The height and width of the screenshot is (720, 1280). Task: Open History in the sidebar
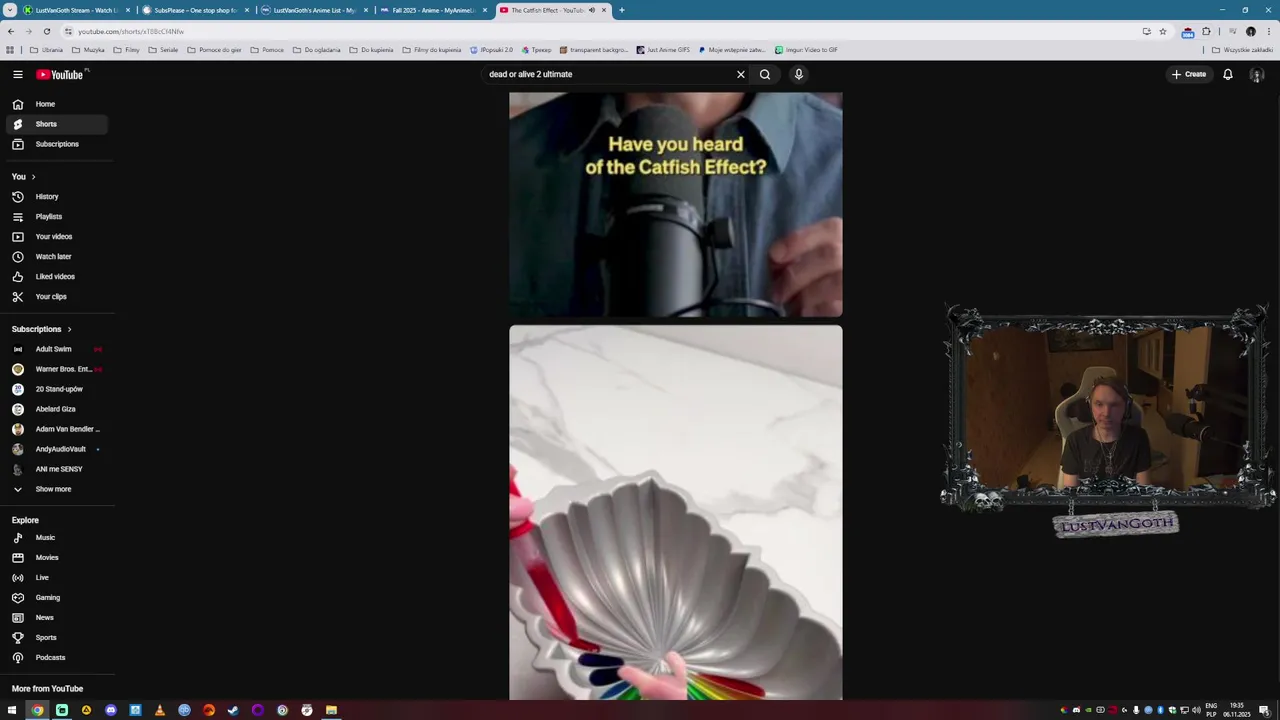click(x=57, y=197)
